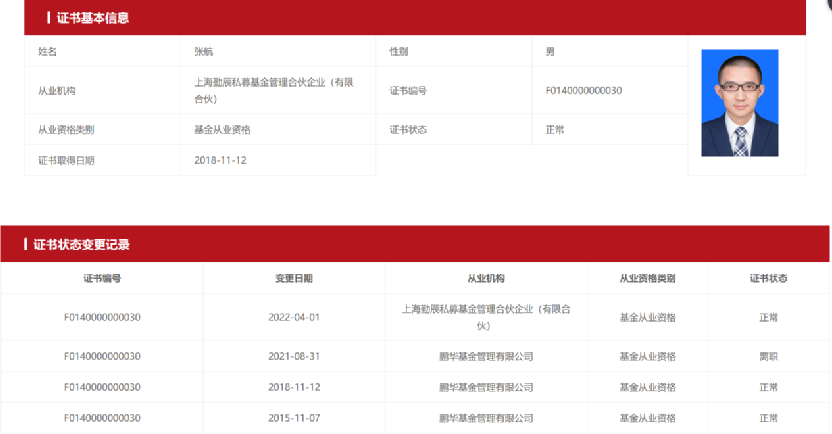Click certificate number in the 2022-04-01 row
Image resolution: width=832 pixels, height=434 pixels.
pos(102,317)
